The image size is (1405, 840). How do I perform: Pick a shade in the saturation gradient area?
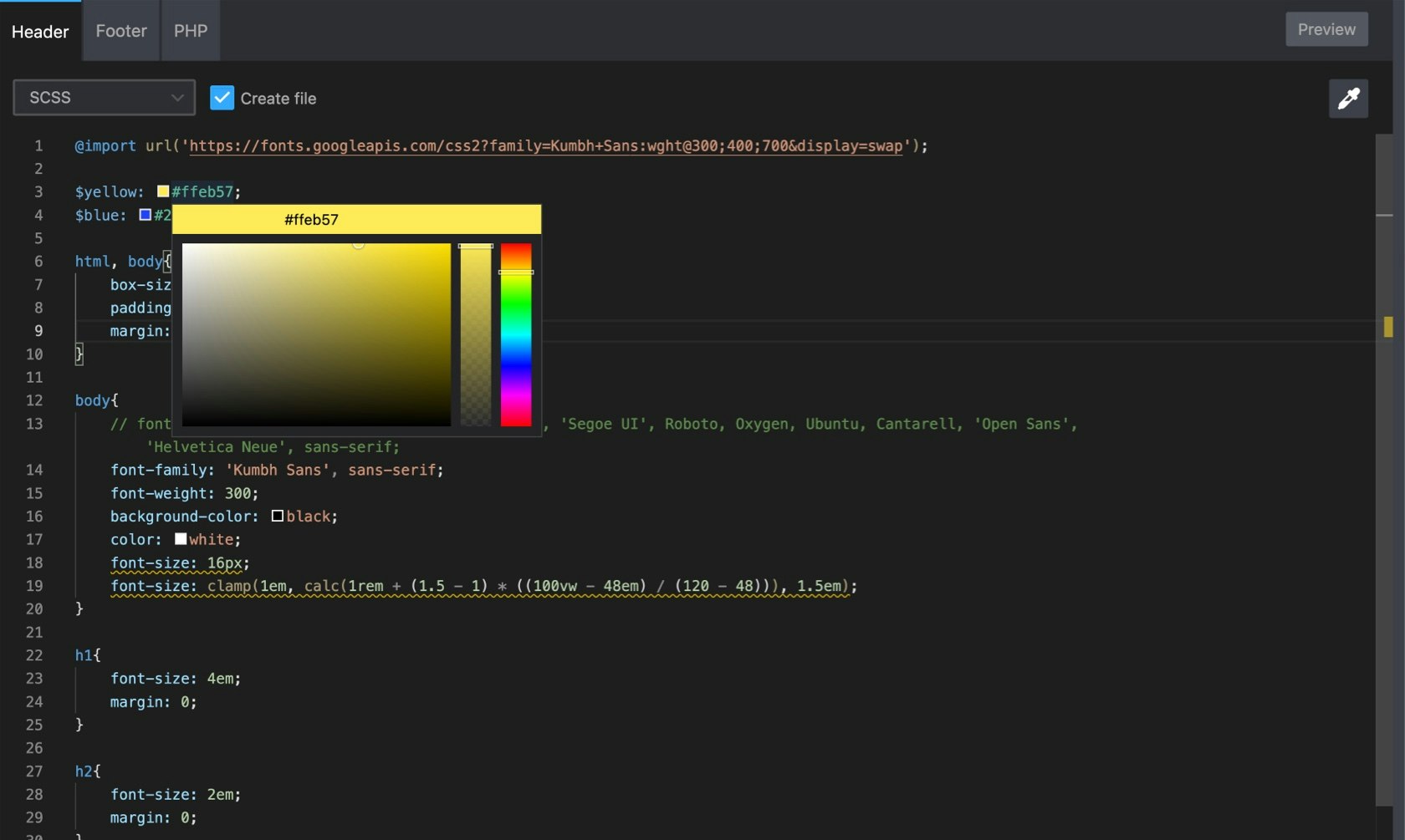coord(316,334)
